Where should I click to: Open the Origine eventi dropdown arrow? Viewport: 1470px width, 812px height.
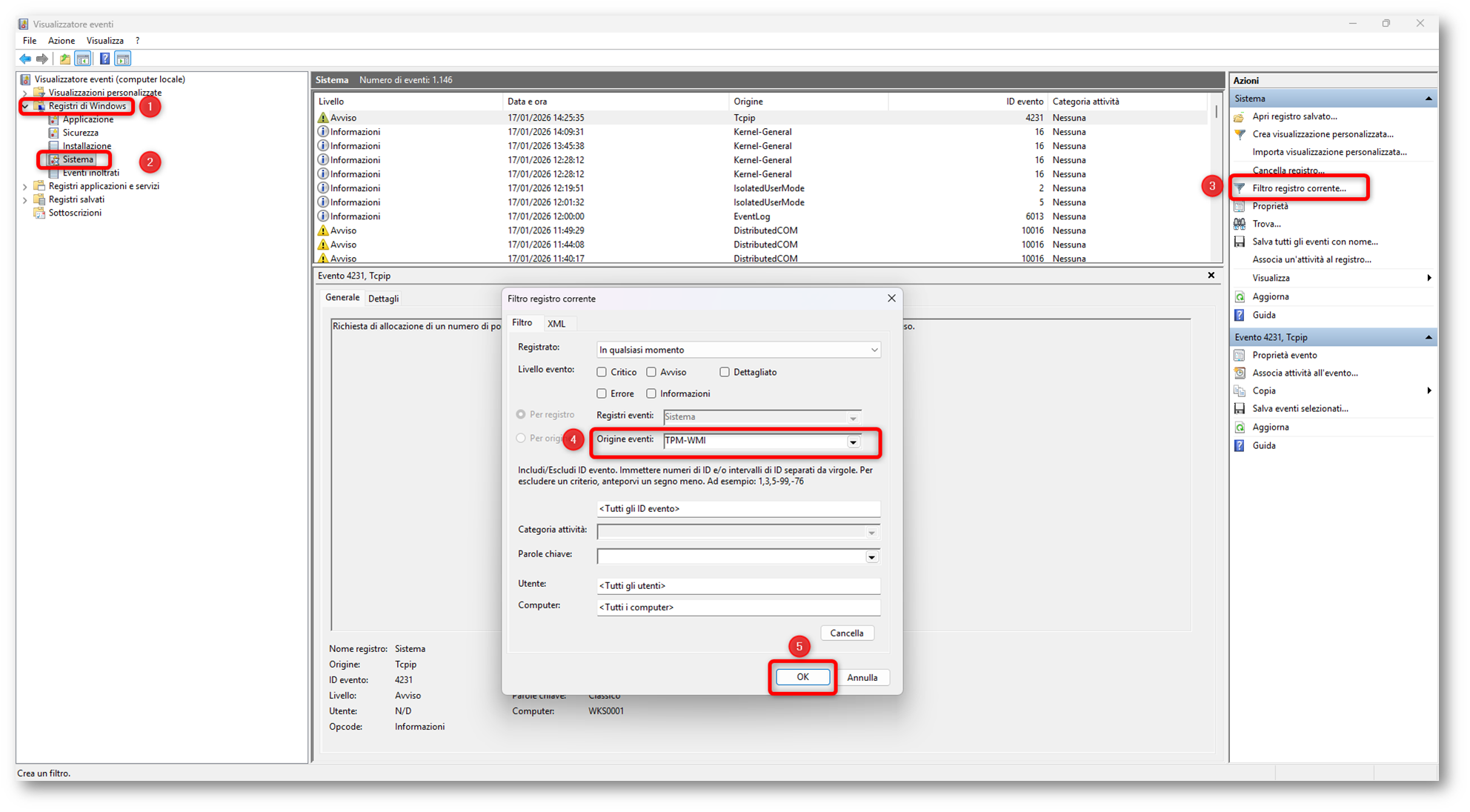(854, 442)
